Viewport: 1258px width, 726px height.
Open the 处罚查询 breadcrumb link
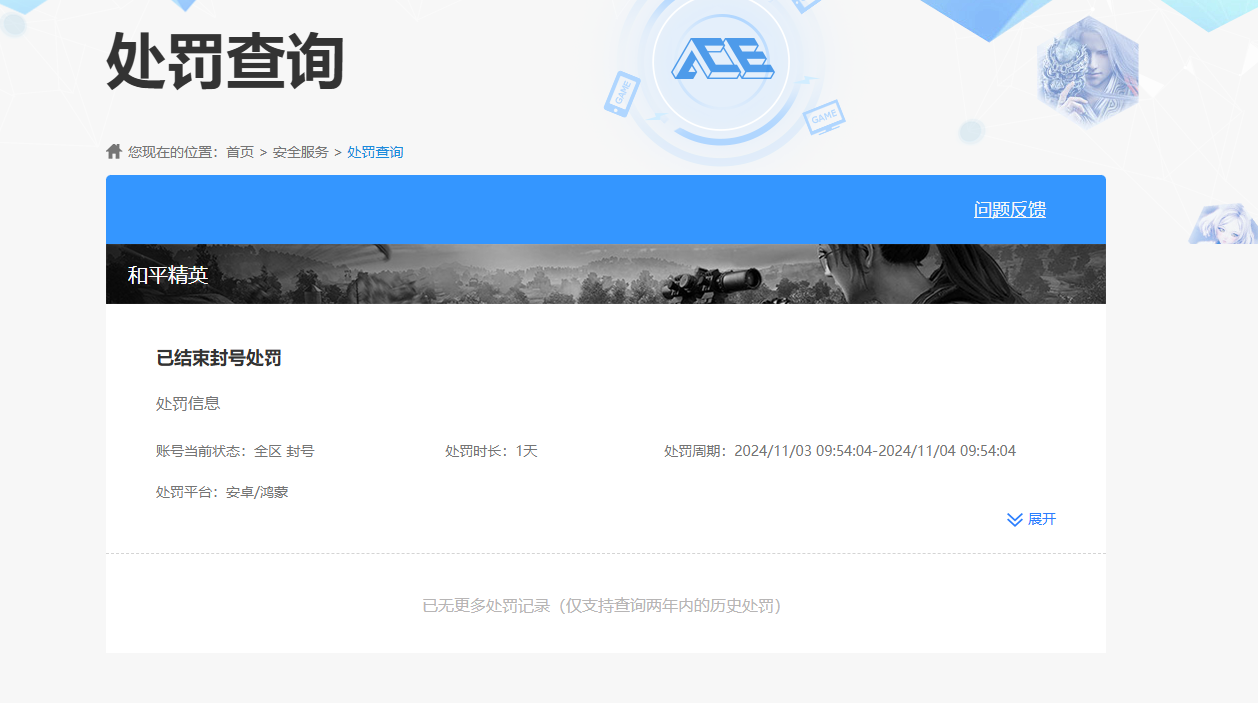click(x=375, y=152)
